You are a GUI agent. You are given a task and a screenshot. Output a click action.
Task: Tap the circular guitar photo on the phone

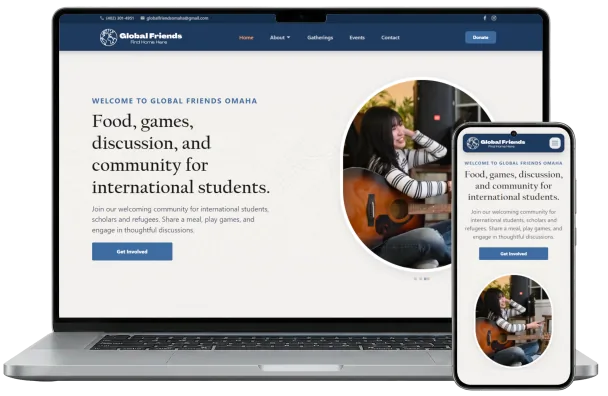point(513,321)
